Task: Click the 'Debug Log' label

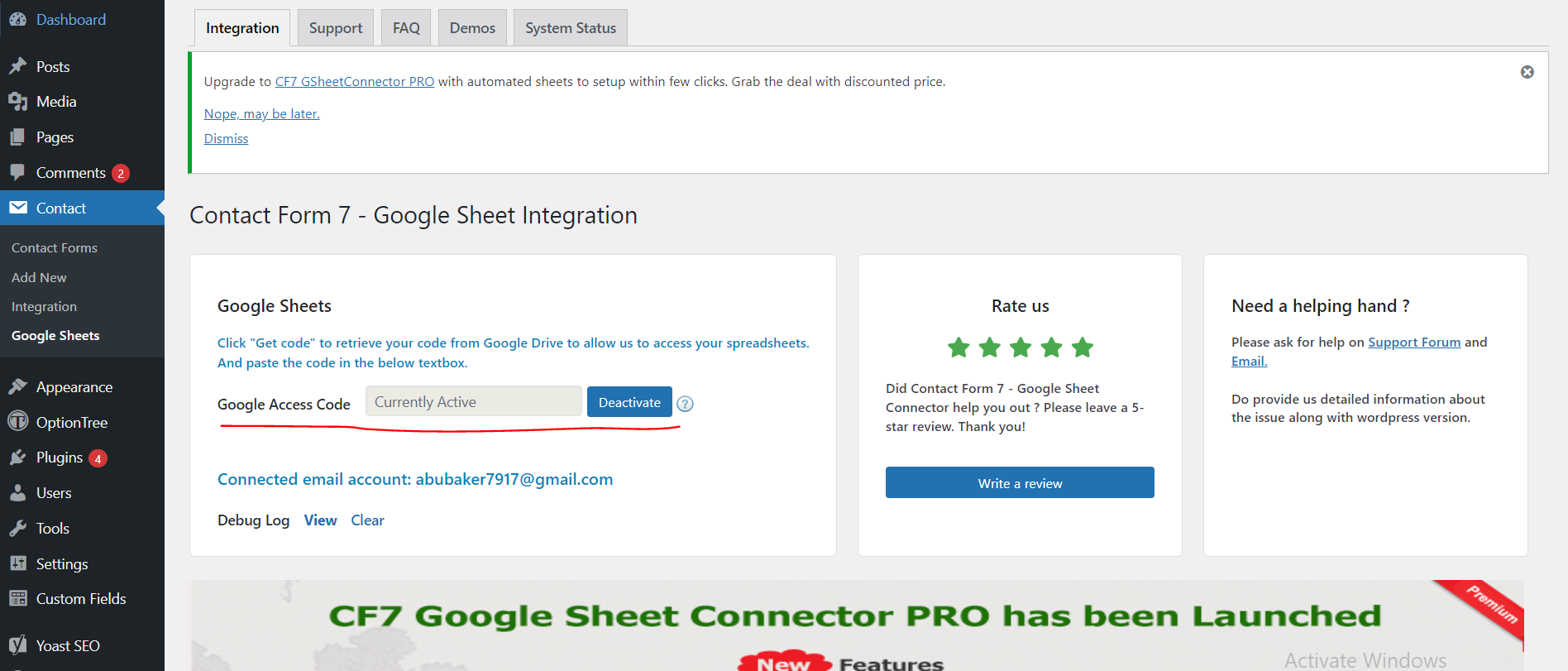Action: point(253,520)
